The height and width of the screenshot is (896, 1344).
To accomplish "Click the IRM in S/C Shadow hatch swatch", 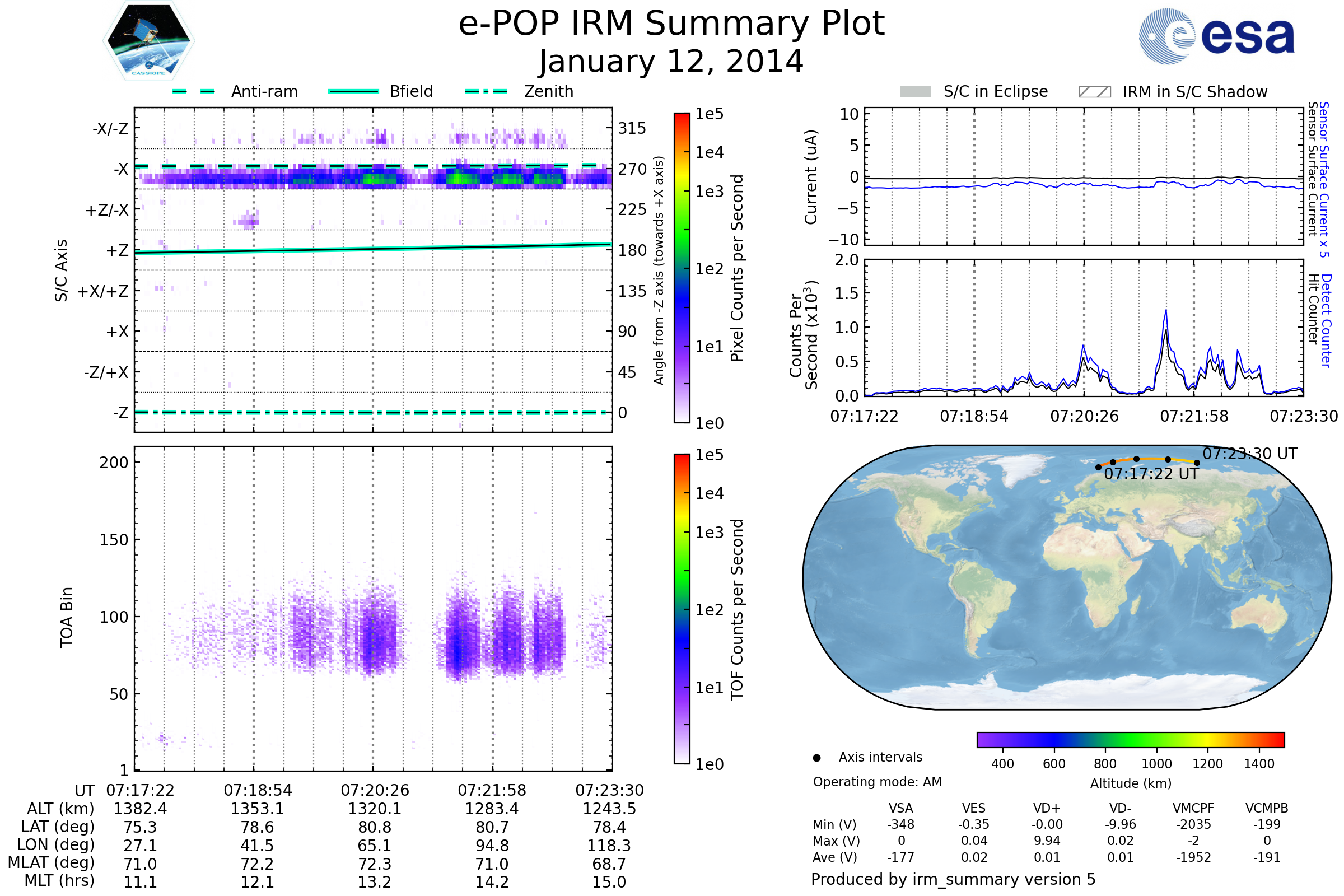I will click(1094, 92).
